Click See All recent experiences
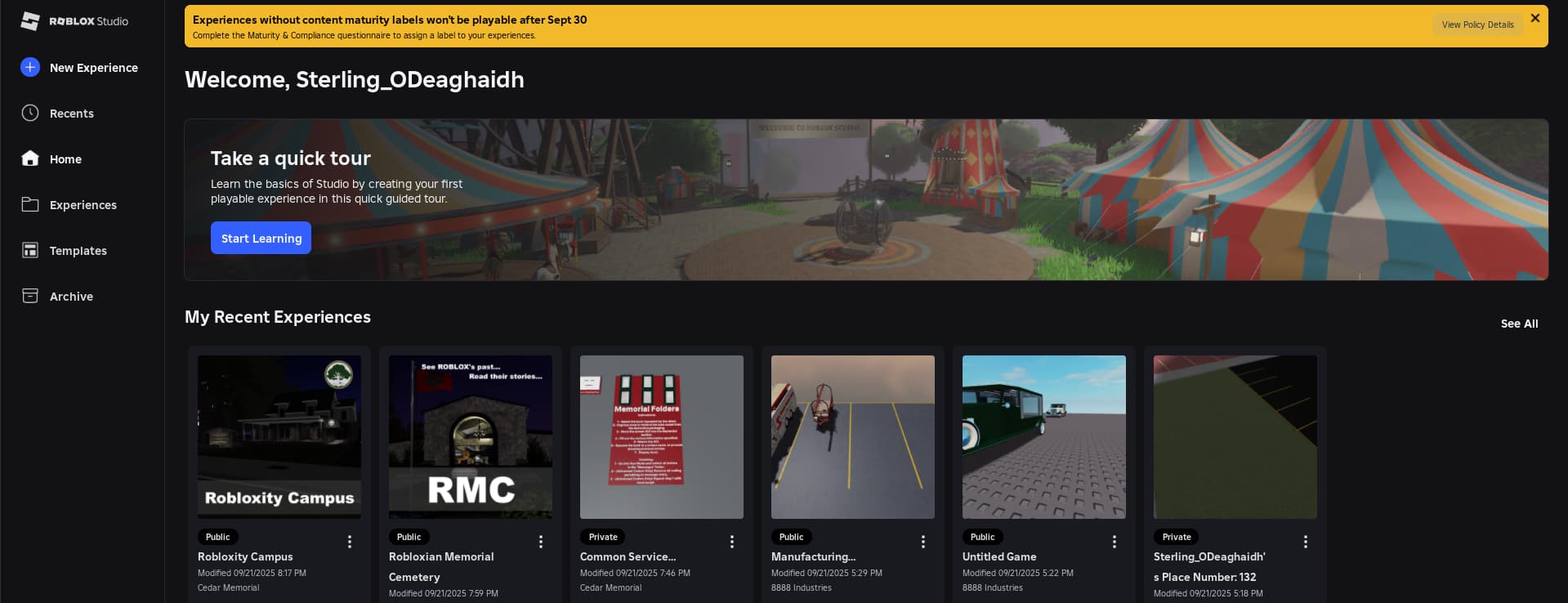 click(x=1519, y=324)
